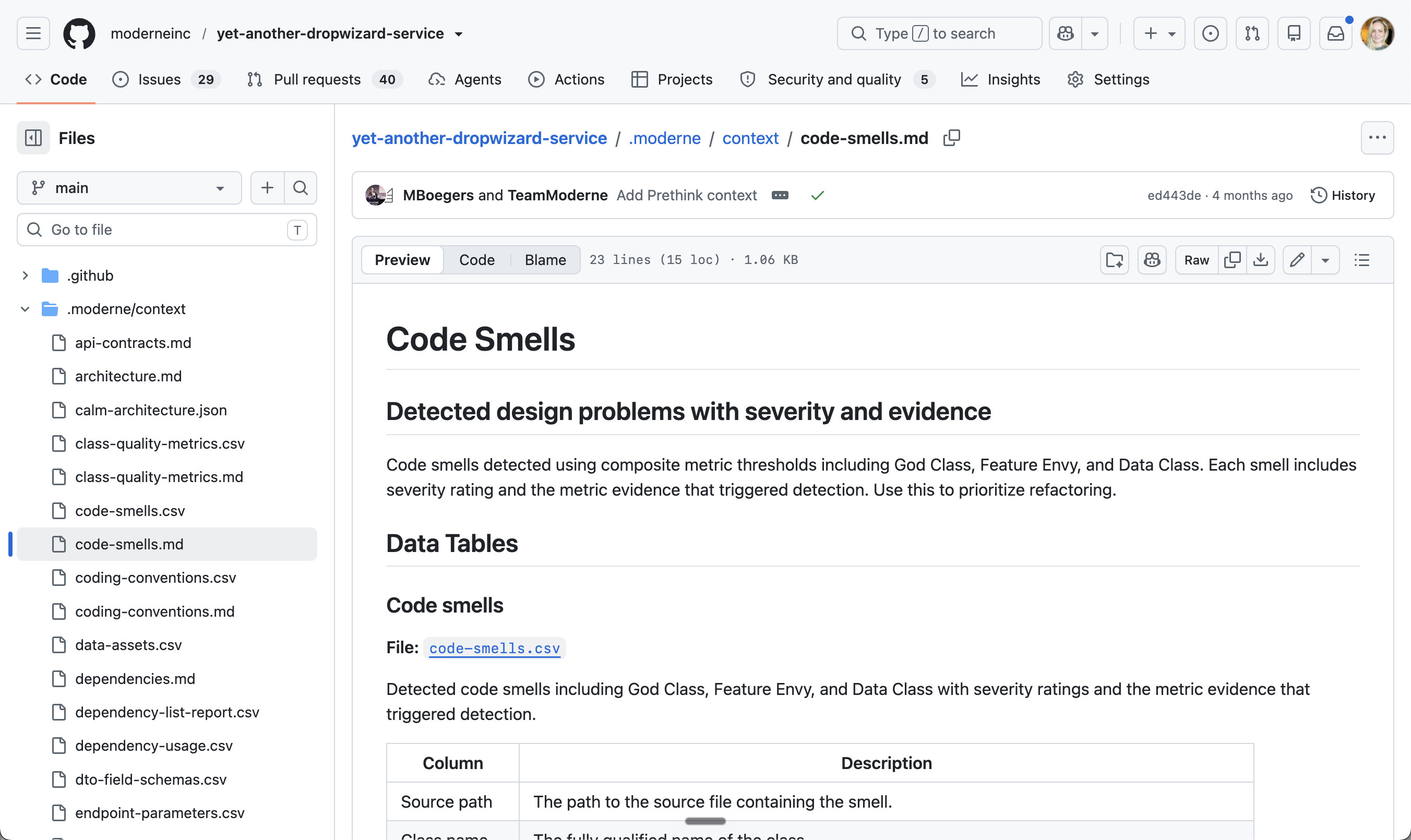The image size is (1411, 840).
Task: Open calm-architecture.json in file tree
Action: [x=151, y=410]
